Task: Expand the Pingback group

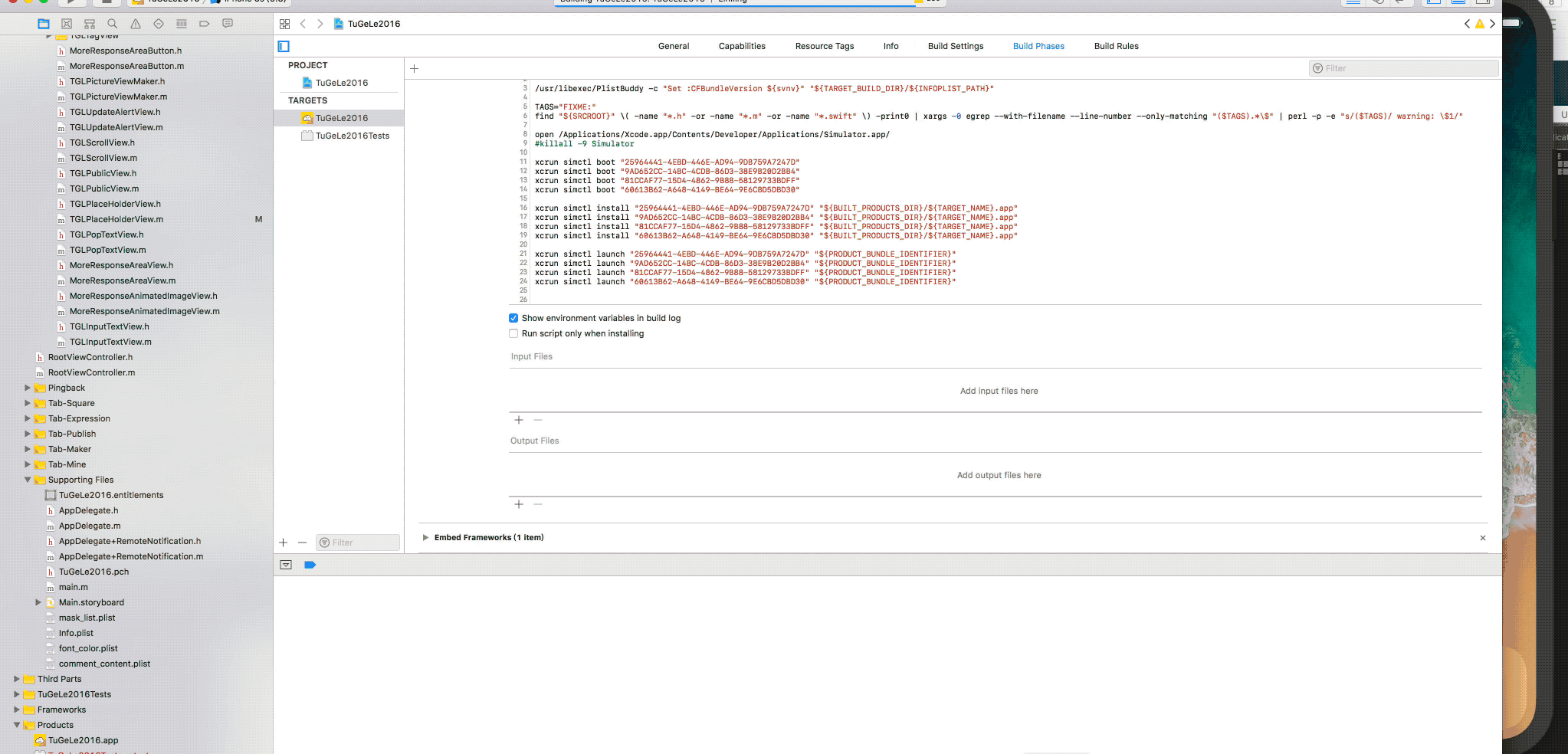Action: (x=28, y=388)
